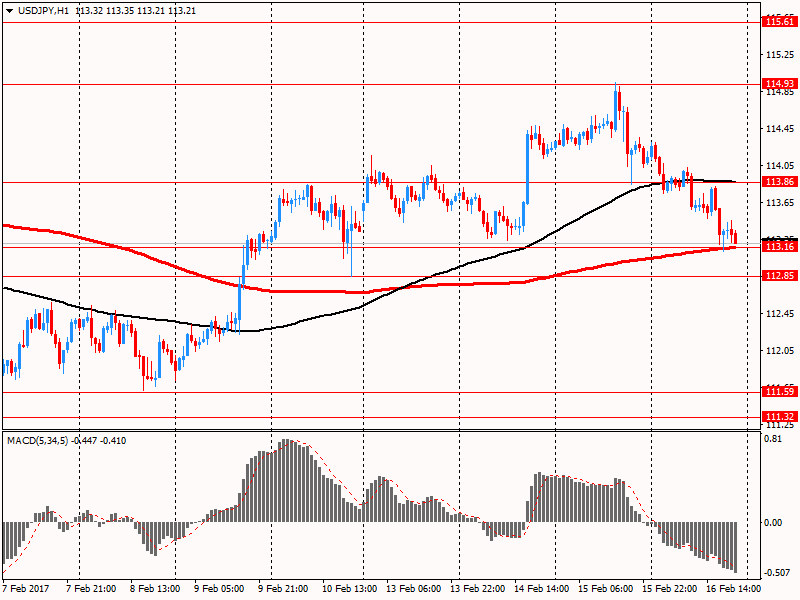Click the 0.81 MACD scale value
This screenshot has width=800, height=600.
coord(773,439)
